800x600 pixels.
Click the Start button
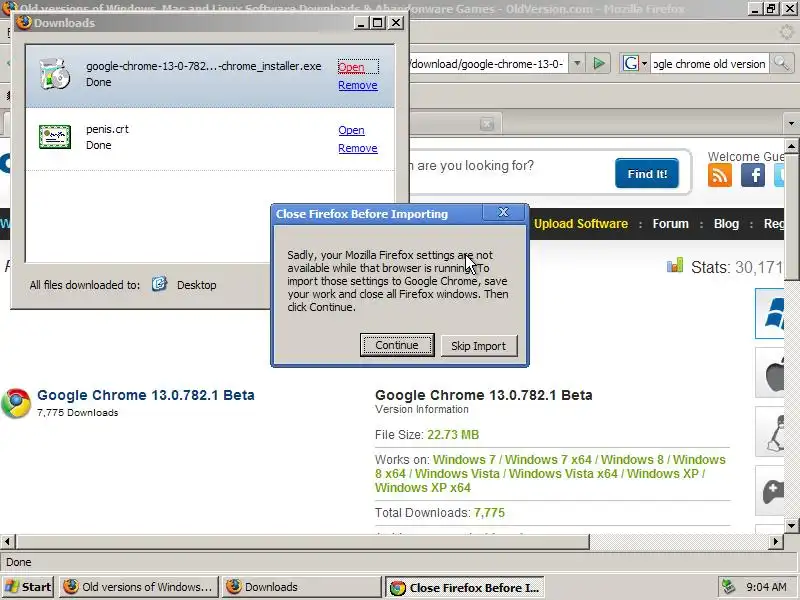28,587
